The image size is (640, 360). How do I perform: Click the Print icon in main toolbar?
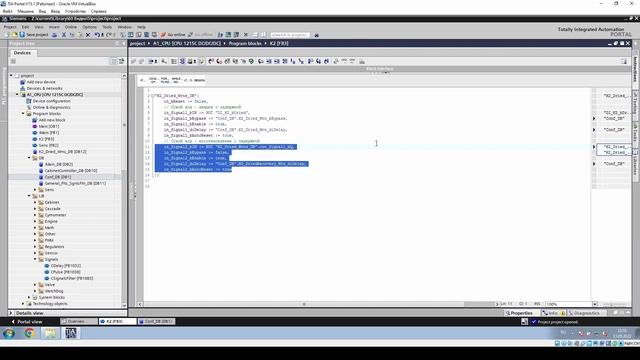(54, 35)
